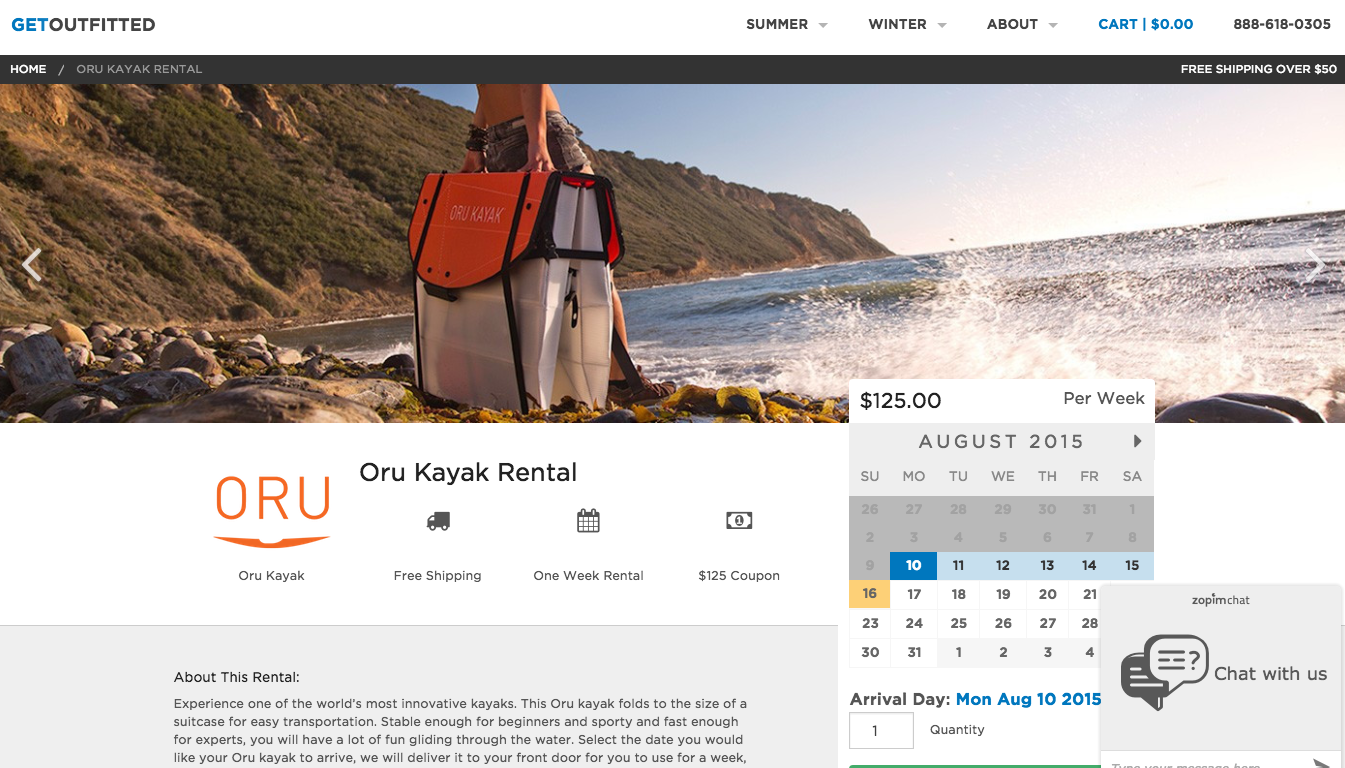This screenshot has width=1345, height=768.
Task: Click the Quantity input field
Action: pyautogui.click(x=881, y=730)
